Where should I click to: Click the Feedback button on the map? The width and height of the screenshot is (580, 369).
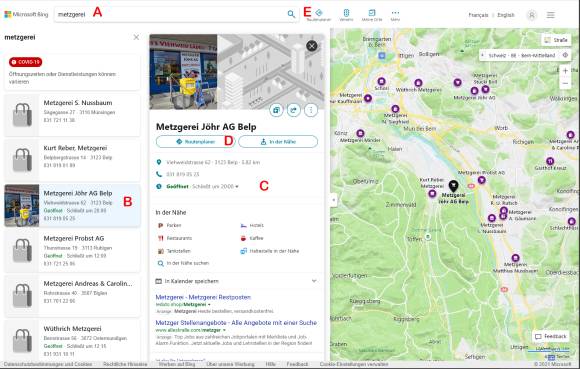(550, 336)
